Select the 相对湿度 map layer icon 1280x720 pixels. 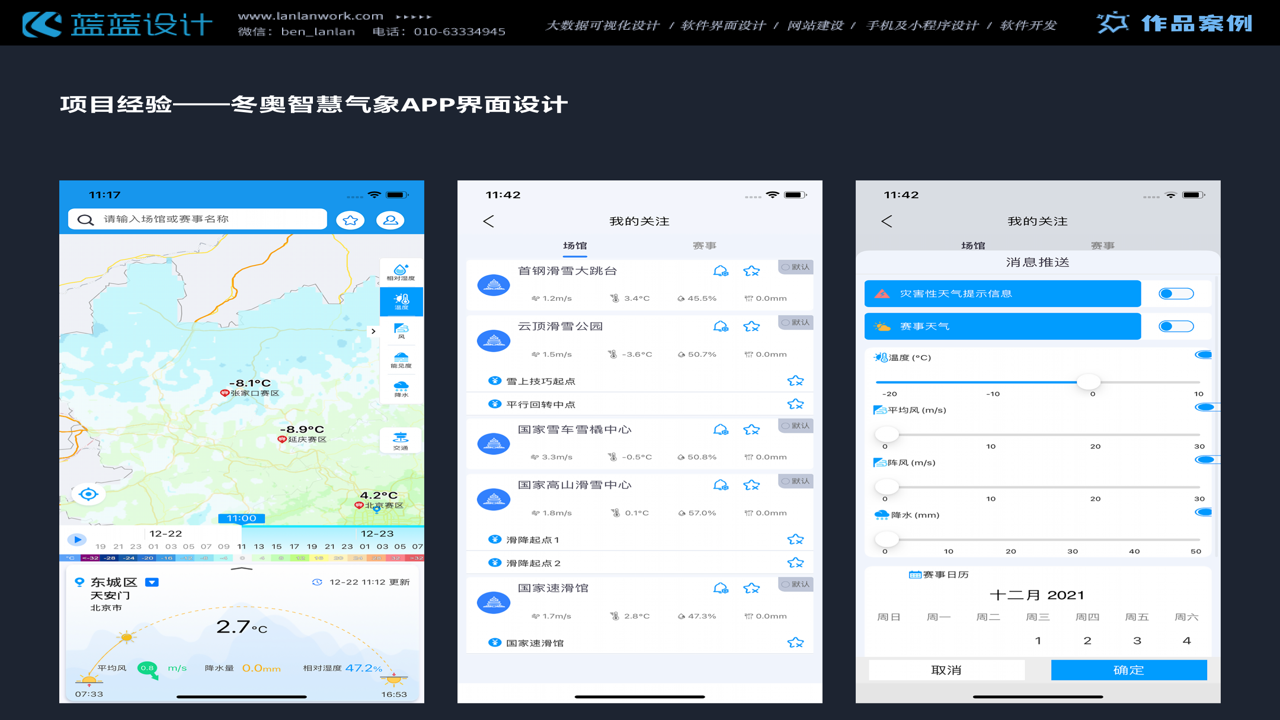pyautogui.click(x=401, y=272)
